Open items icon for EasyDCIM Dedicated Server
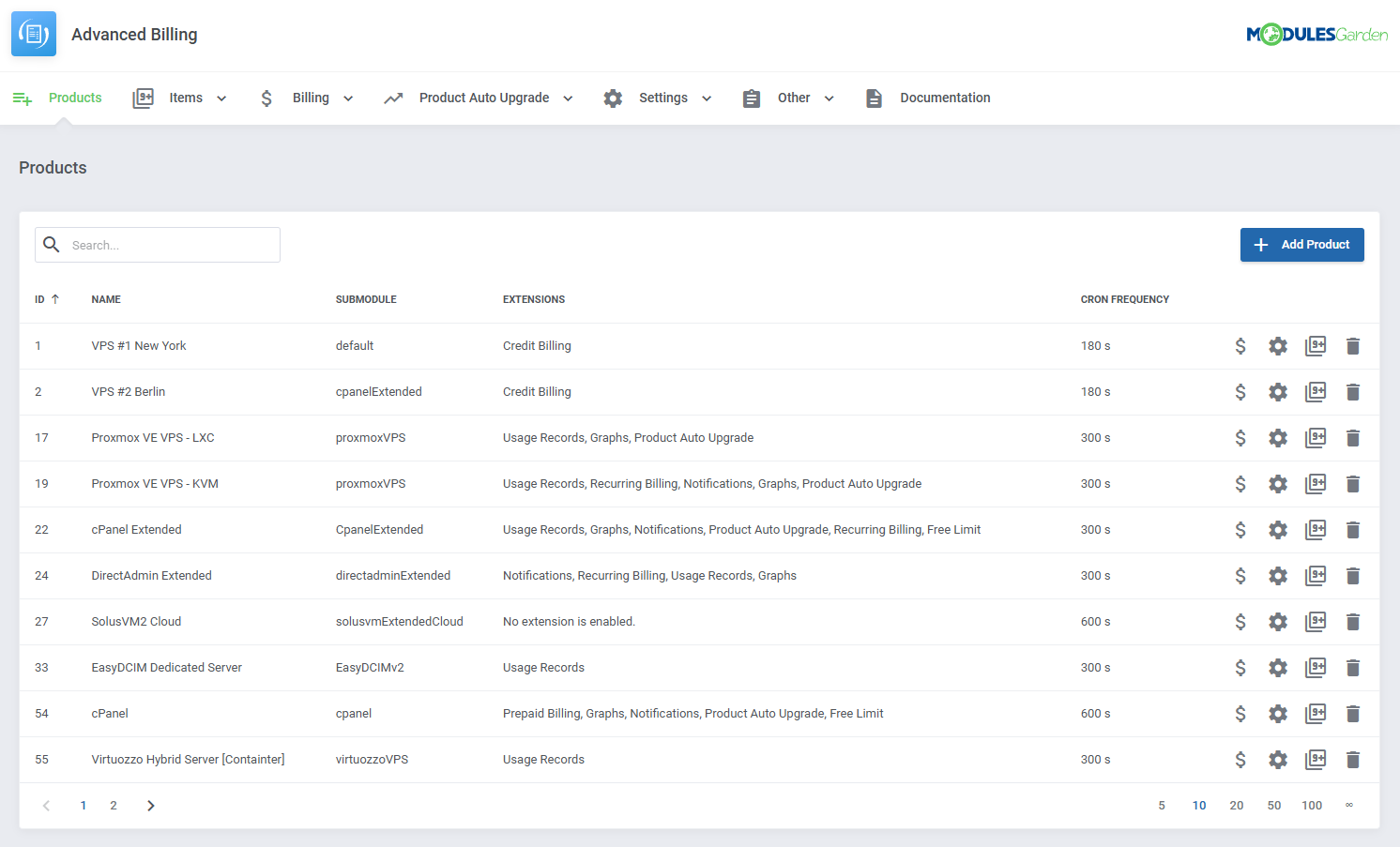1400x847 pixels. coord(1316,668)
